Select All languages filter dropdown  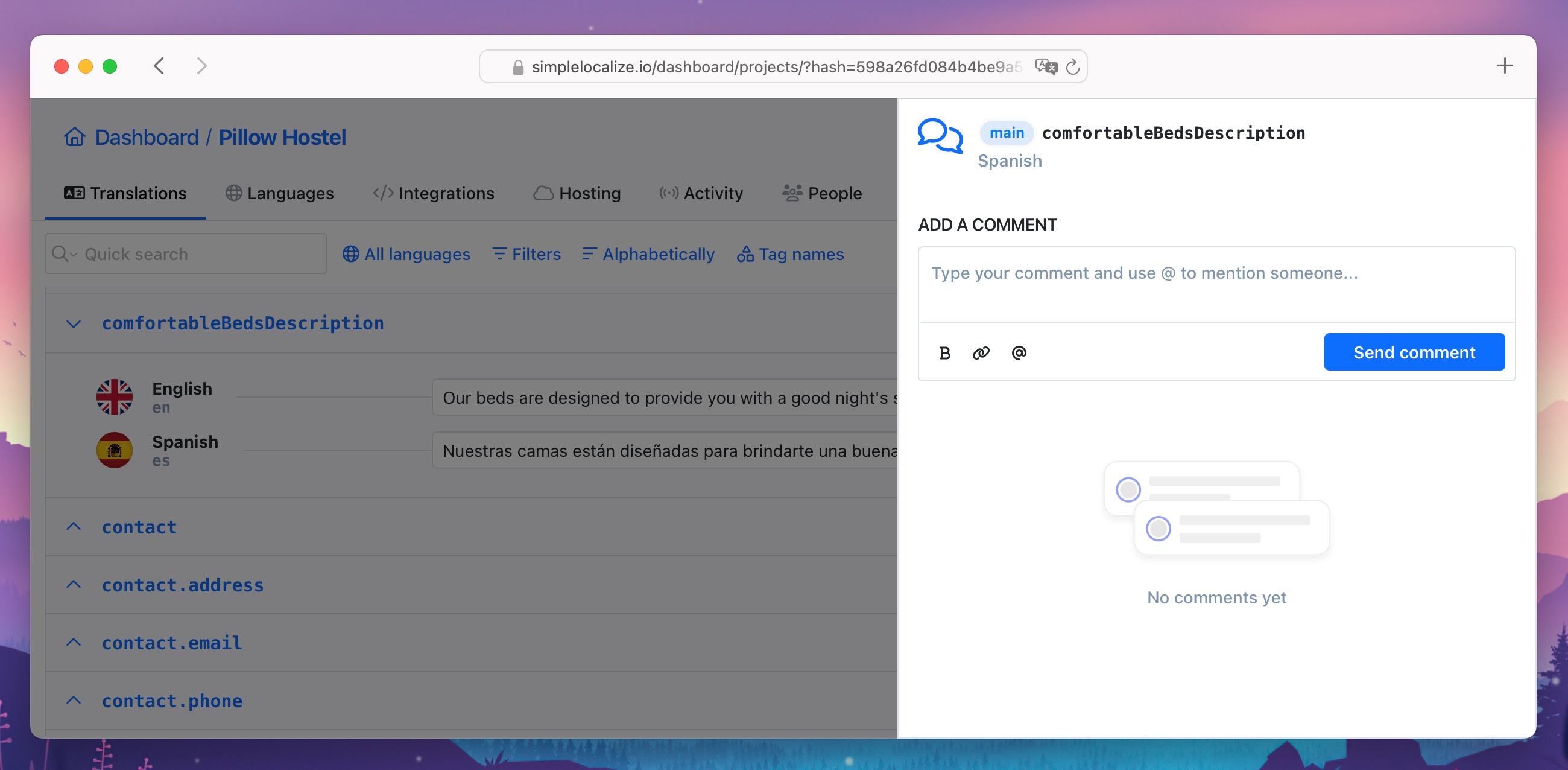(405, 254)
